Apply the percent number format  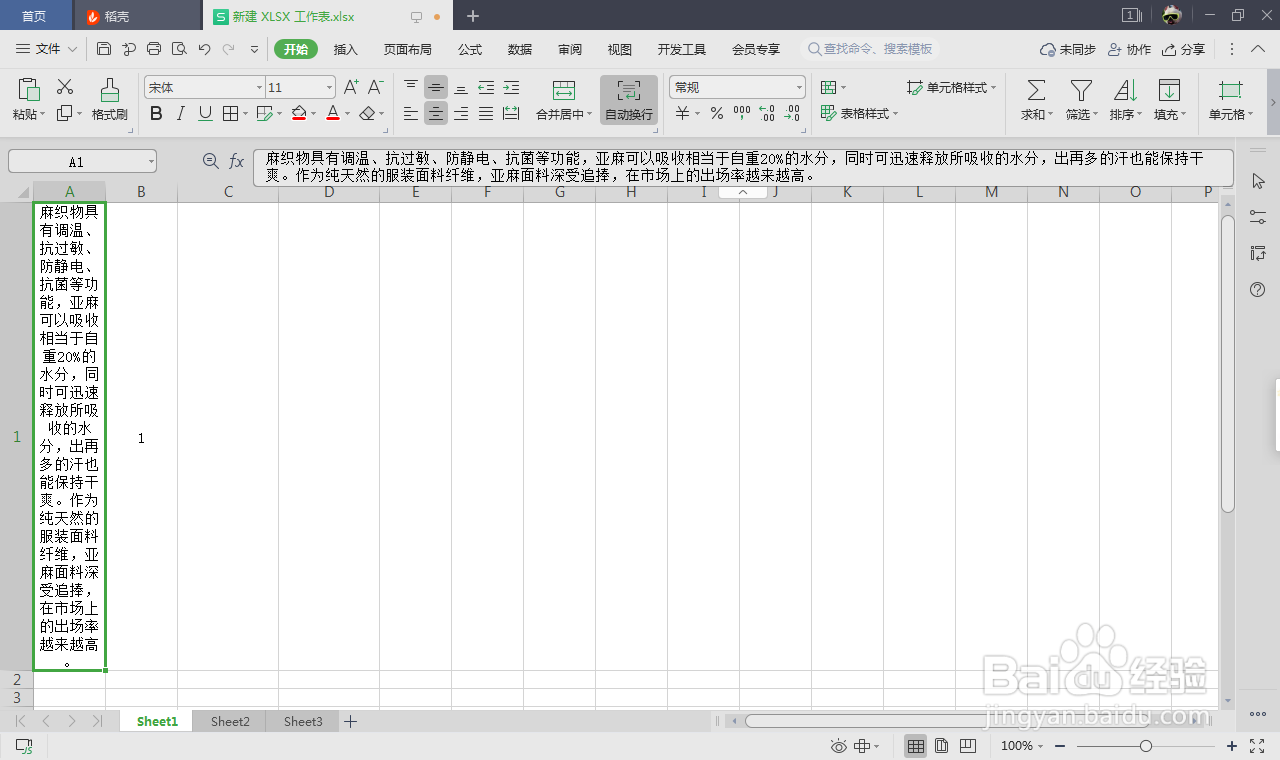(x=718, y=115)
